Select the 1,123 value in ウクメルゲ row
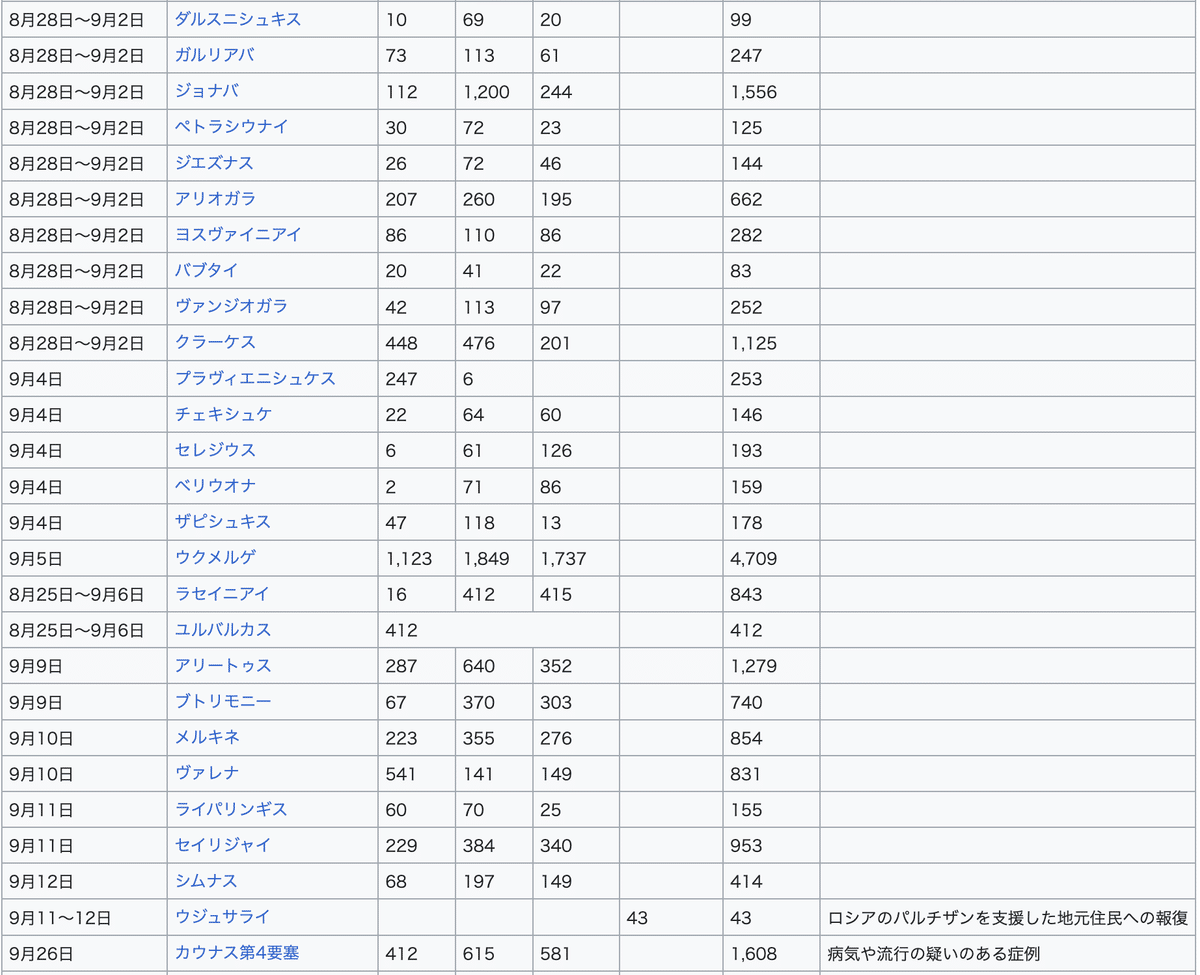Image resolution: width=1200 pixels, height=975 pixels. click(409, 559)
